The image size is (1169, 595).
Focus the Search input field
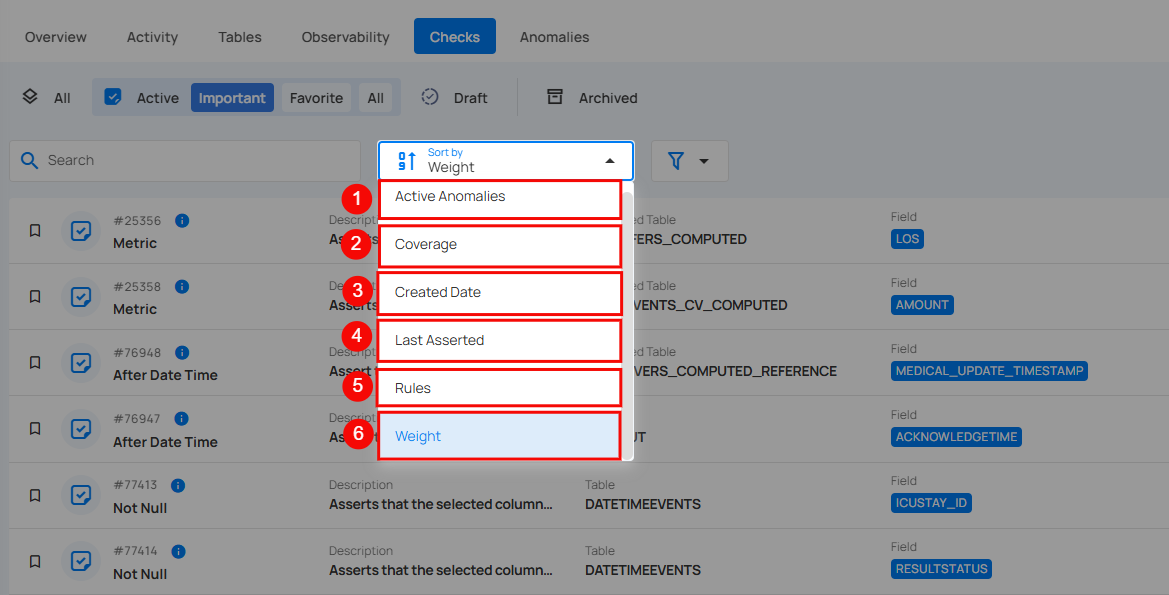click(185, 161)
